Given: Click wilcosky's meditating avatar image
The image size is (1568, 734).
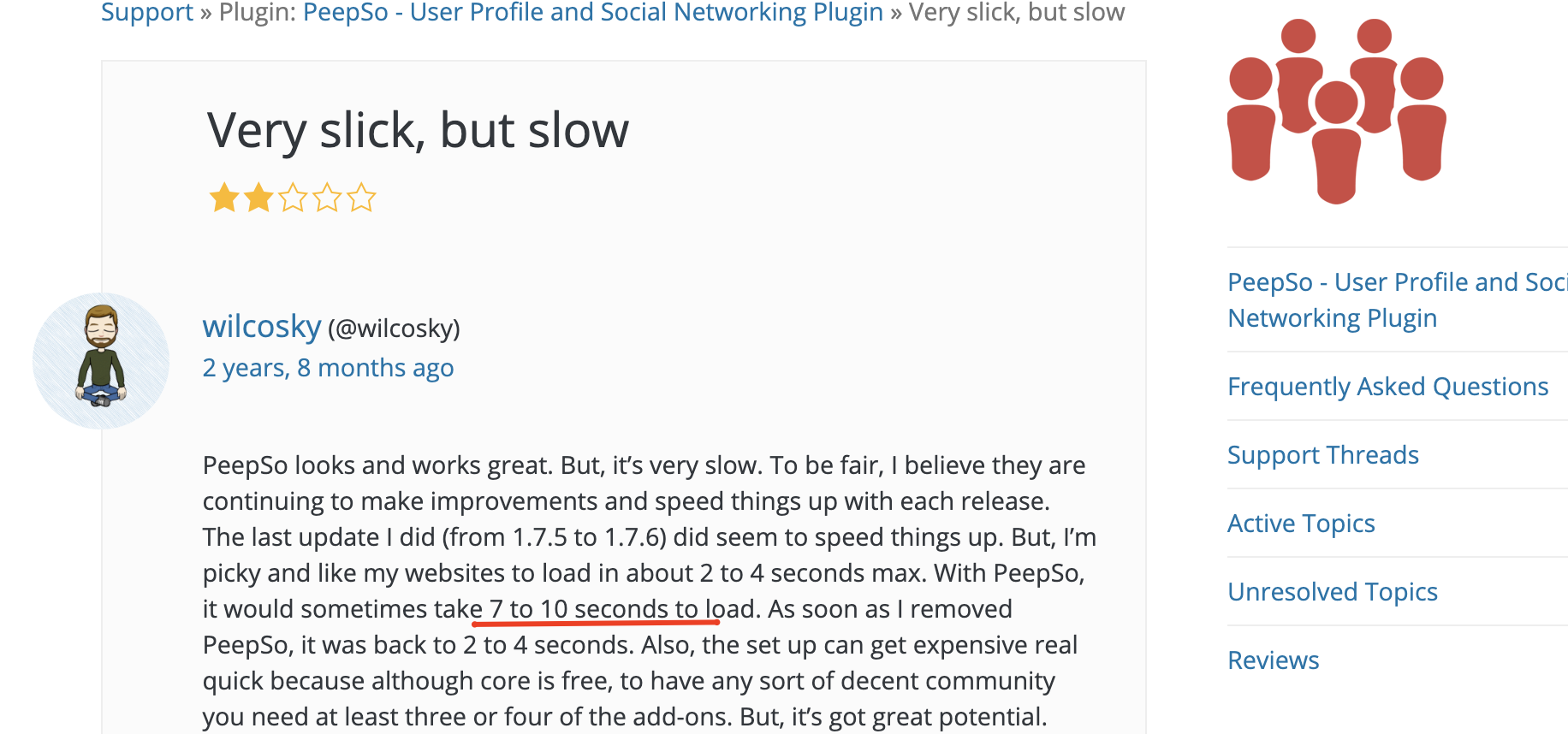Looking at the screenshot, I should coord(101,361).
